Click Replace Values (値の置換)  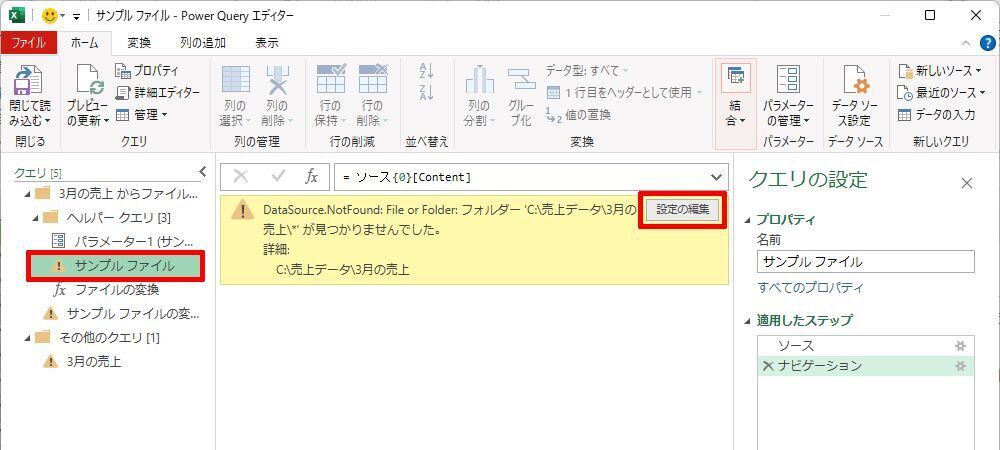(x=578, y=115)
